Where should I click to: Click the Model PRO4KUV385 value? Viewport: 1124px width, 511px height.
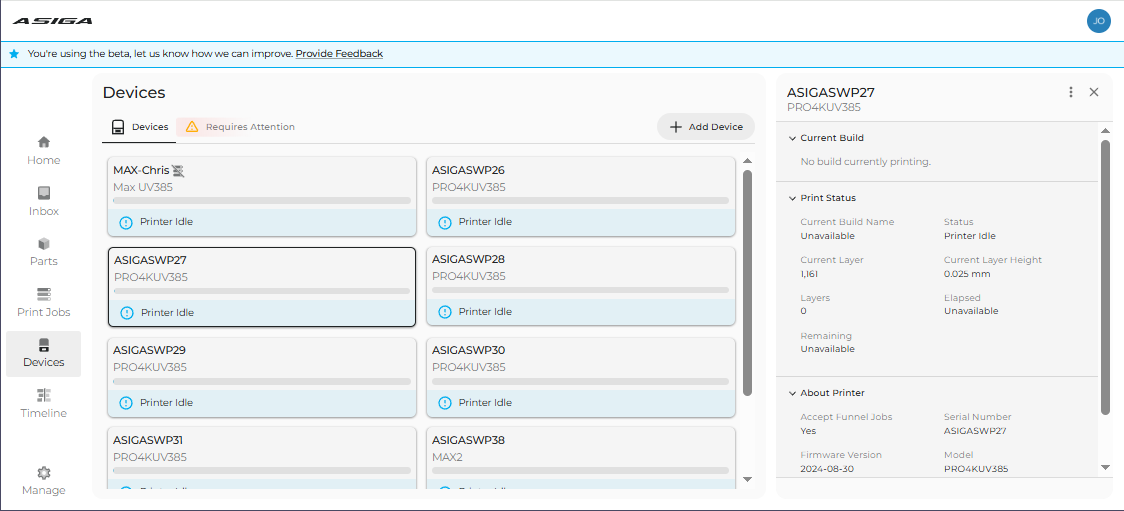976,469
